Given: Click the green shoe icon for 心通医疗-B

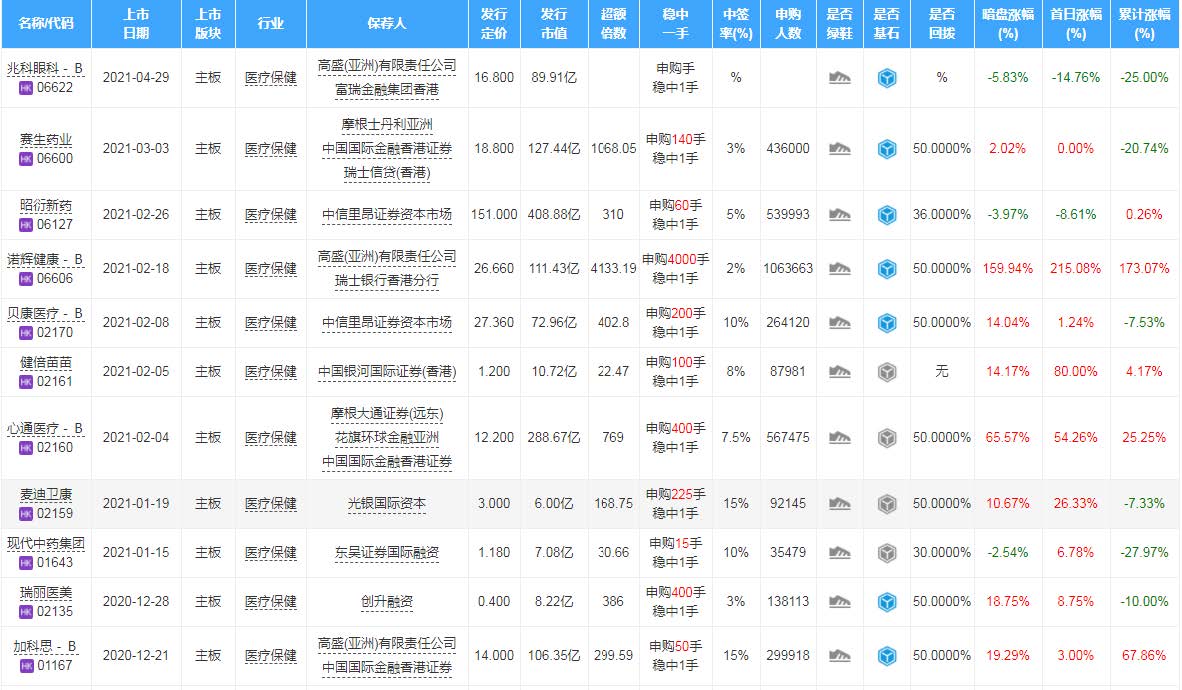Looking at the screenshot, I should pos(839,438).
